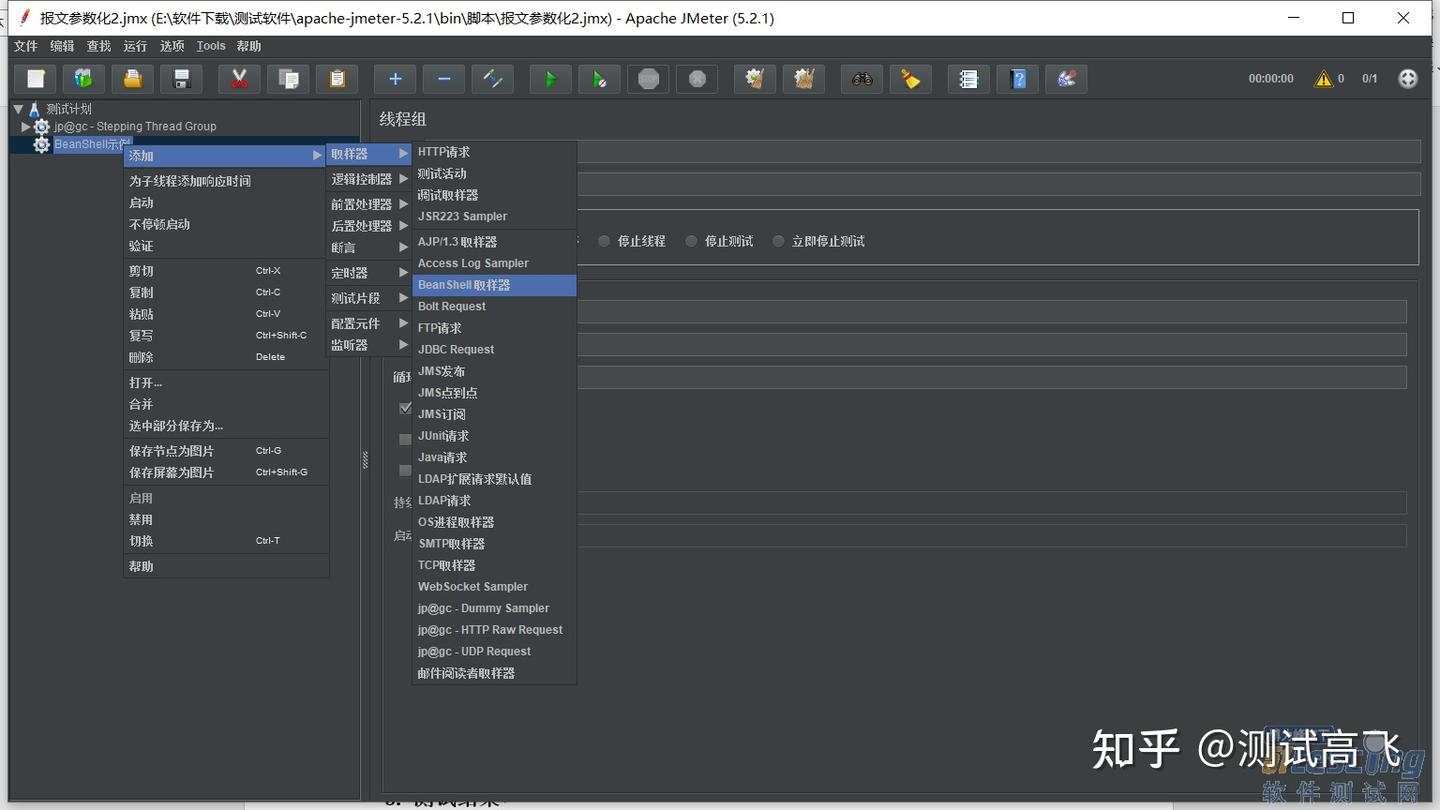Expand all nodes with plus icon
Screen dimensions: 1440x810
[x=395, y=79]
